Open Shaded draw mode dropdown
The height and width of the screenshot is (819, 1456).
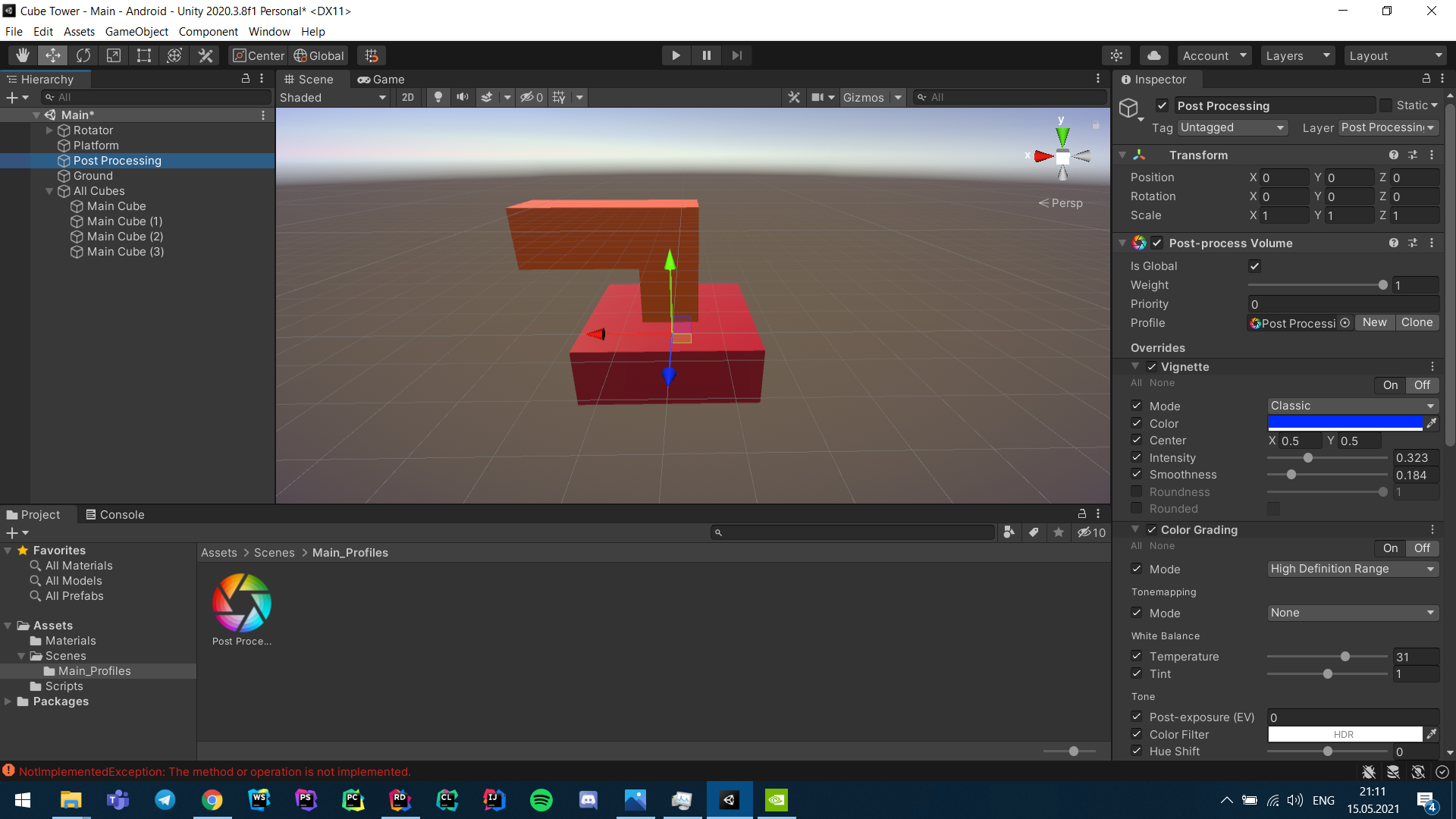(333, 97)
